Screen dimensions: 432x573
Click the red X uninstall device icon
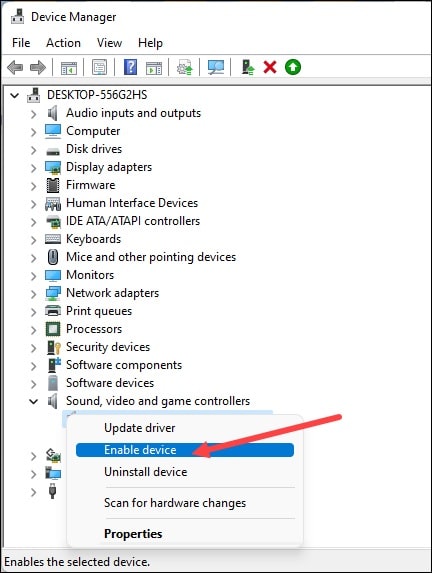coord(270,67)
